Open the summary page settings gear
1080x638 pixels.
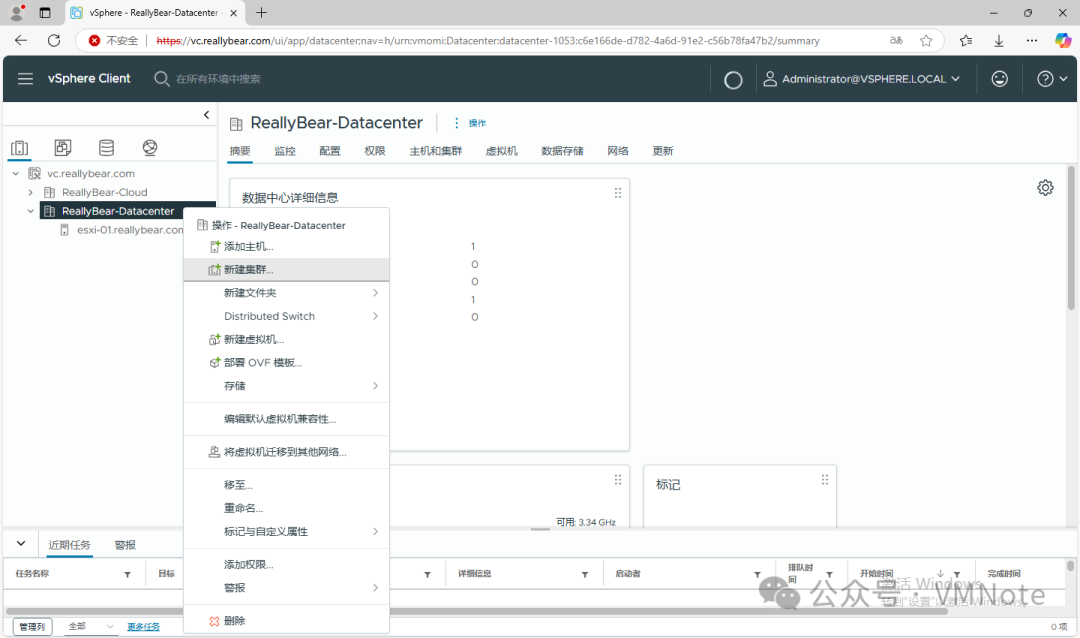[x=1045, y=187]
